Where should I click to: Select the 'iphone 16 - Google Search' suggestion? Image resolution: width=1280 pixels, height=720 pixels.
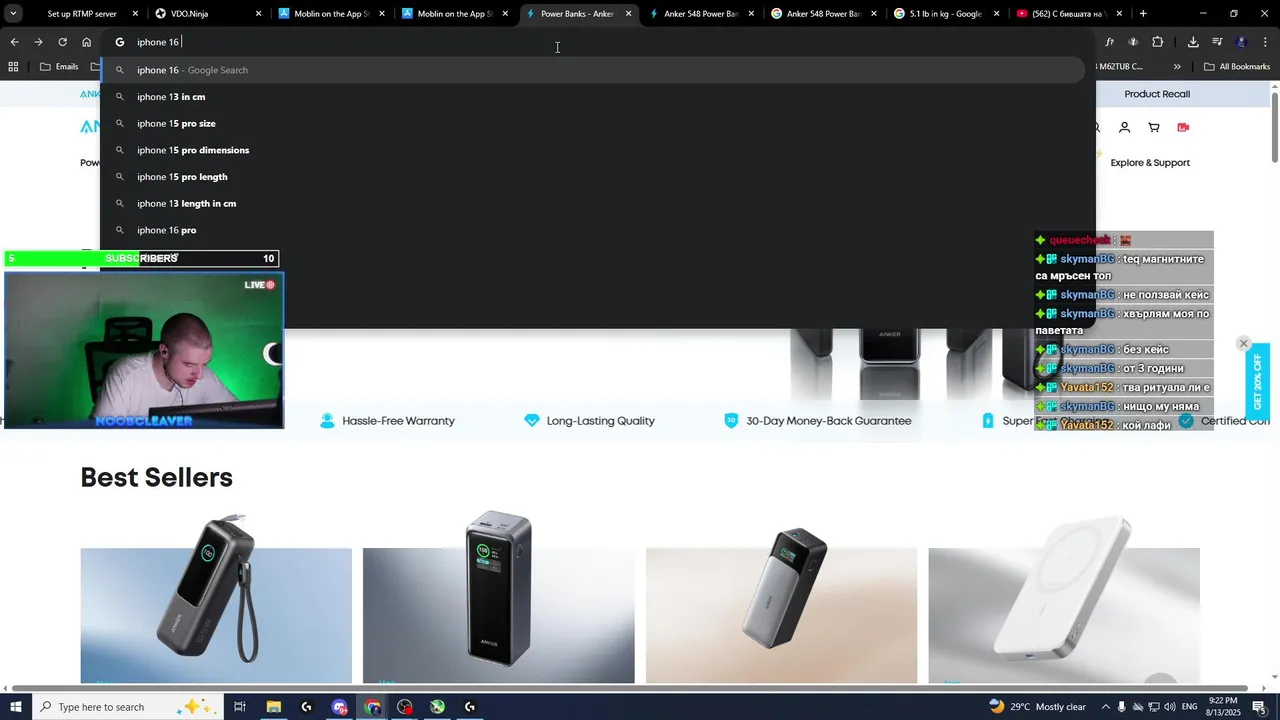click(593, 70)
